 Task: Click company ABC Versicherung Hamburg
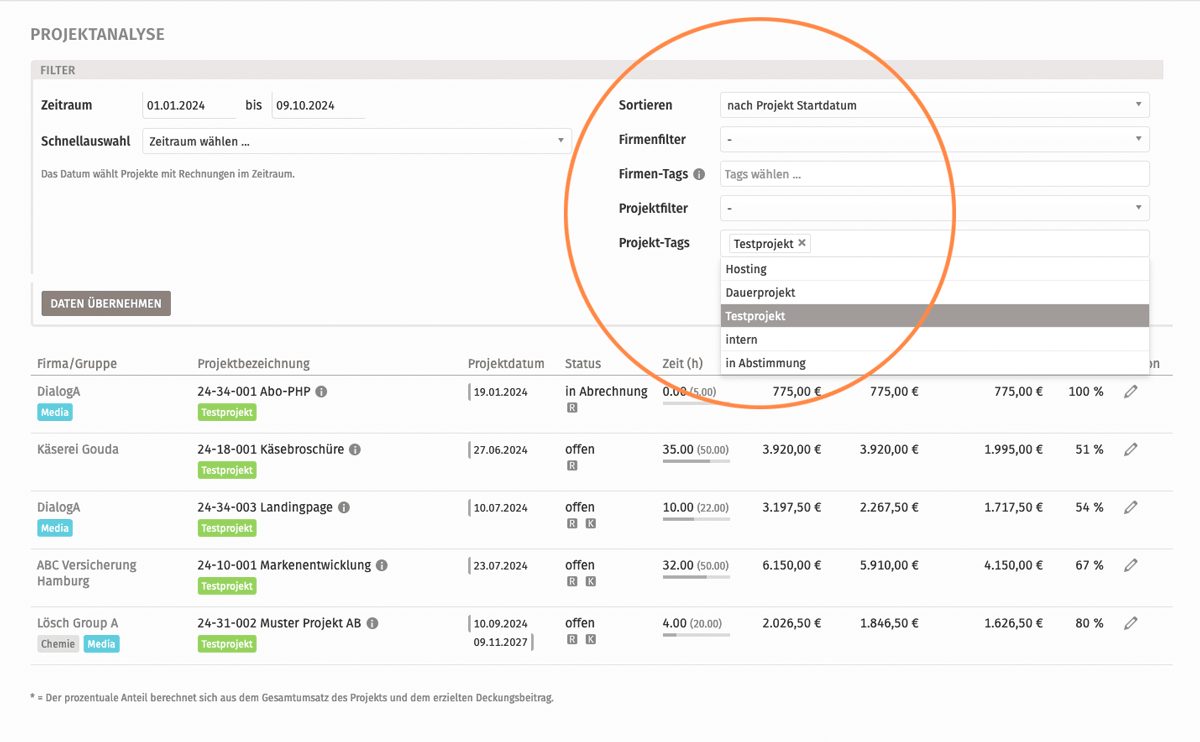click(x=87, y=573)
